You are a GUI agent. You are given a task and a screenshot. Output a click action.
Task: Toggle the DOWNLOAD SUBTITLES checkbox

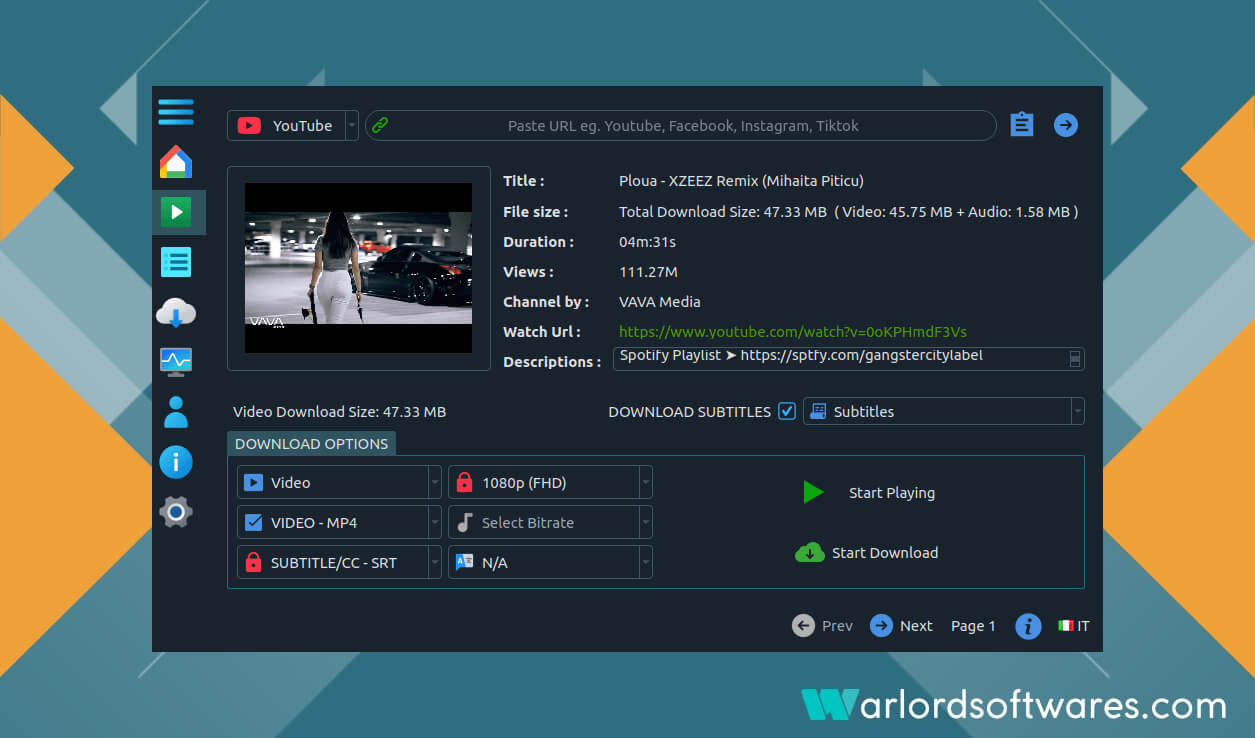tap(787, 411)
